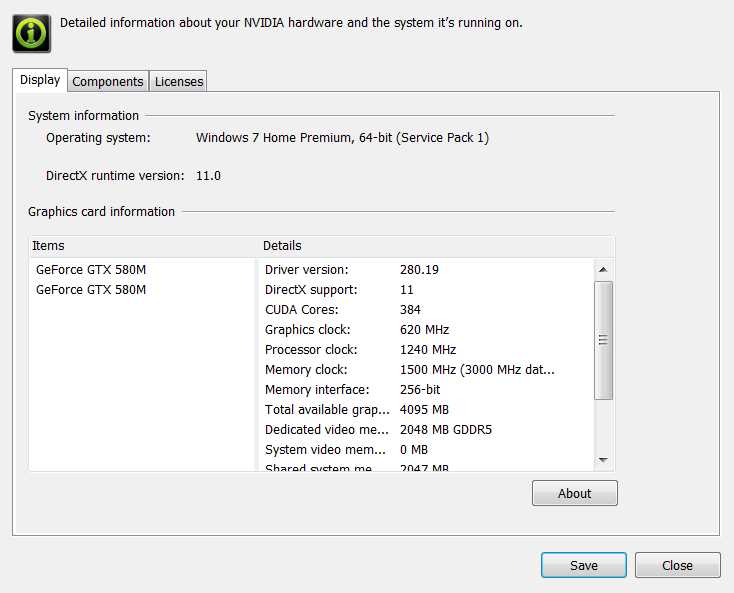Click the Save button
The image size is (734, 593).
coord(583,565)
